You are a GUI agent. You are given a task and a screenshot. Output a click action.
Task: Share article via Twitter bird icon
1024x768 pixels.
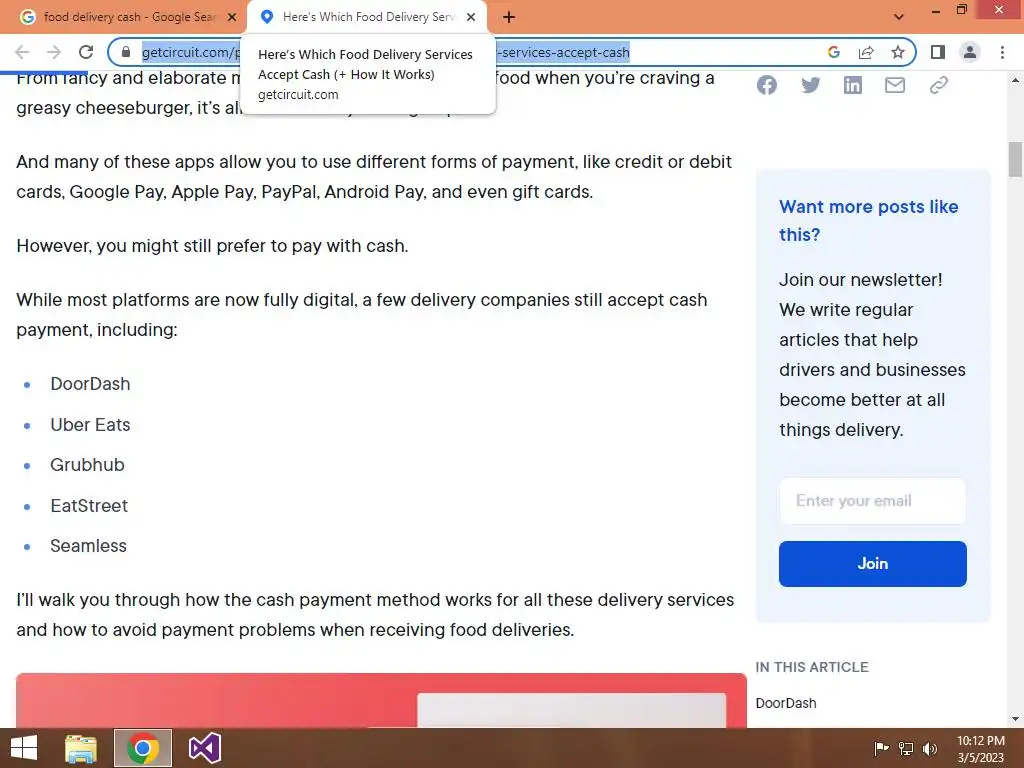[810, 85]
